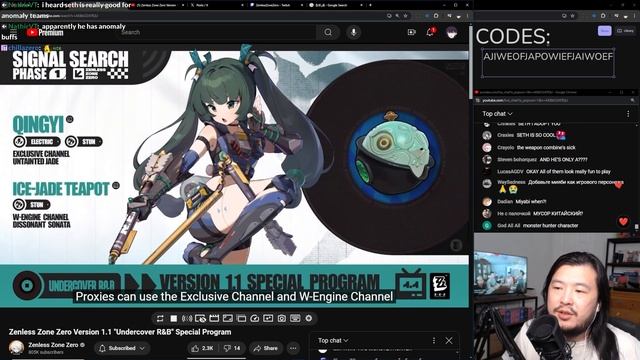The image size is (640, 360).
Task: Like the video with the thumbs up
Action: (x=202, y=348)
